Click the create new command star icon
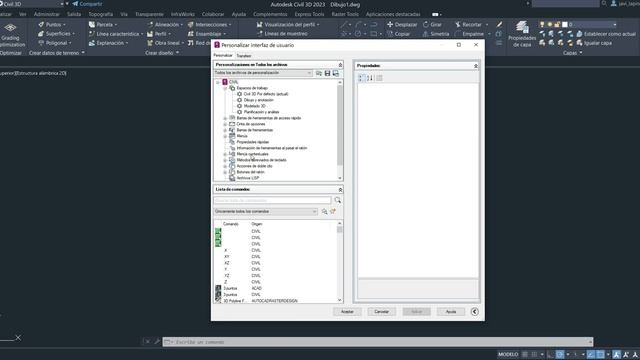The height and width of the screenshot is (360, 640). (333, 211)
